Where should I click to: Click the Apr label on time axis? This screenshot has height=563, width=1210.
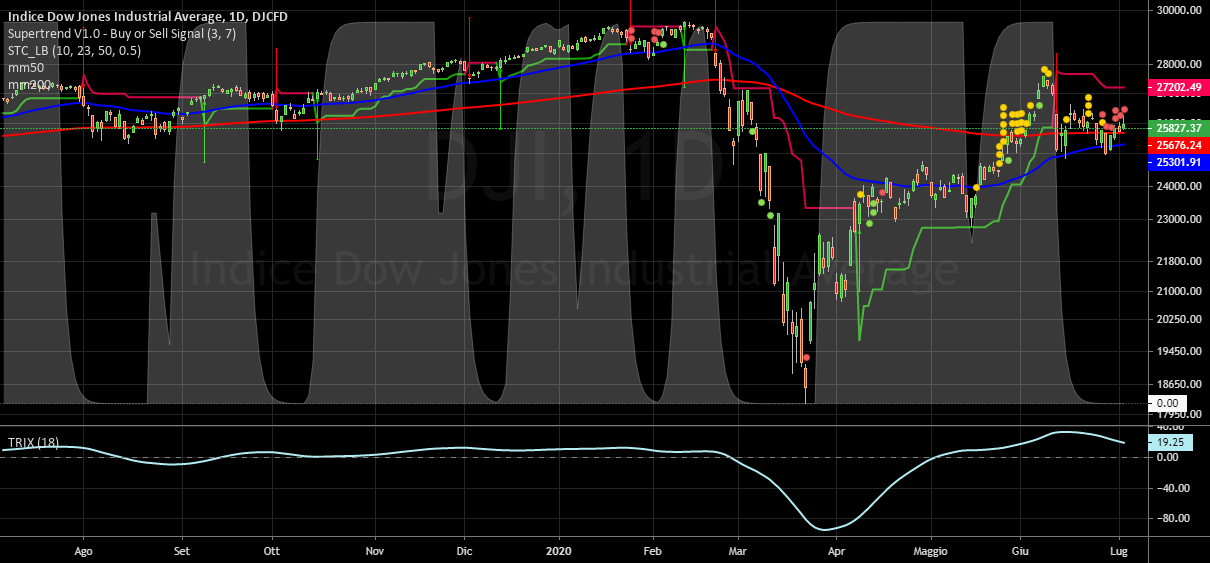pos(837,550)
